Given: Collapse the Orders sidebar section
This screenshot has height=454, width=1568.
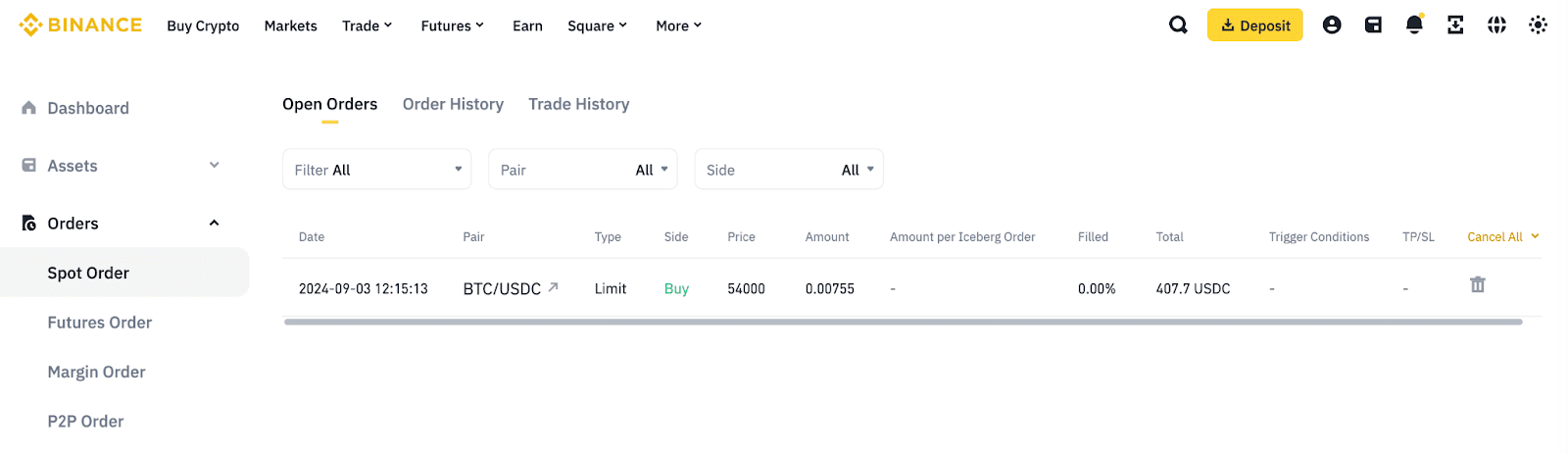Looking at the screenshot, I should [x=214, y=224].
